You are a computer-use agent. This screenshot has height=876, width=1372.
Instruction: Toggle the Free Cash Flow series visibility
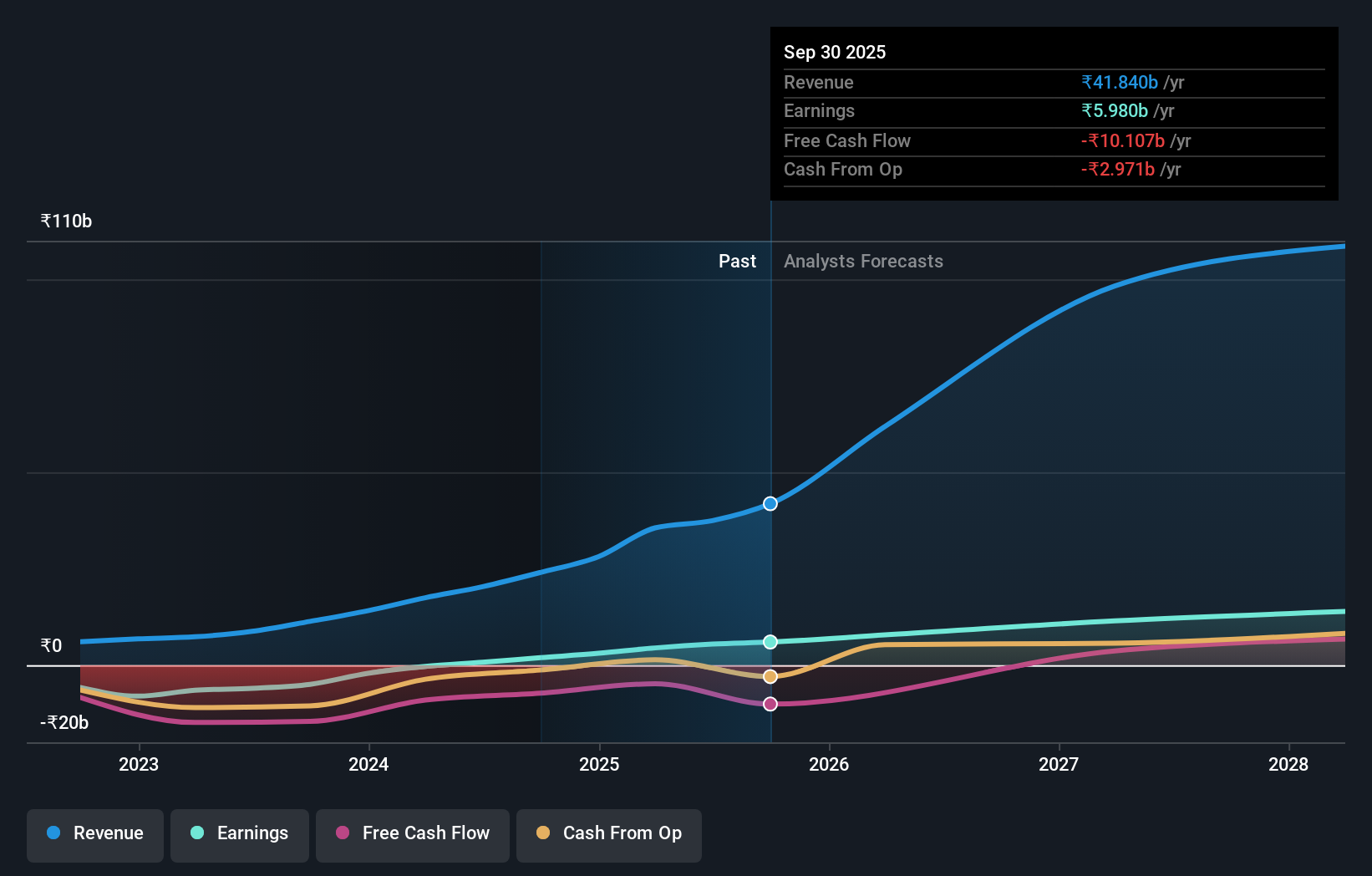(412, 833)
